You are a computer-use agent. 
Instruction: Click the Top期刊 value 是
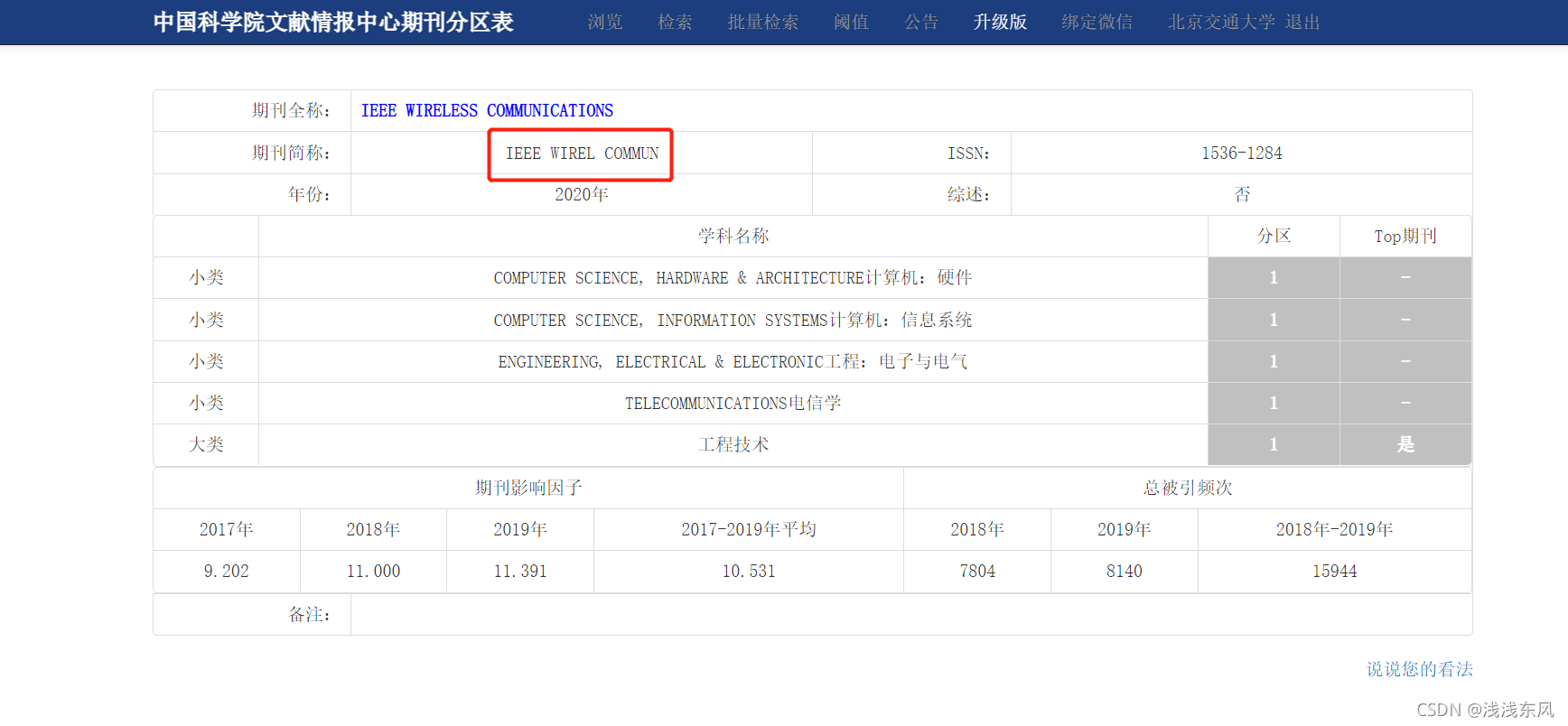tap(1405, 444)
